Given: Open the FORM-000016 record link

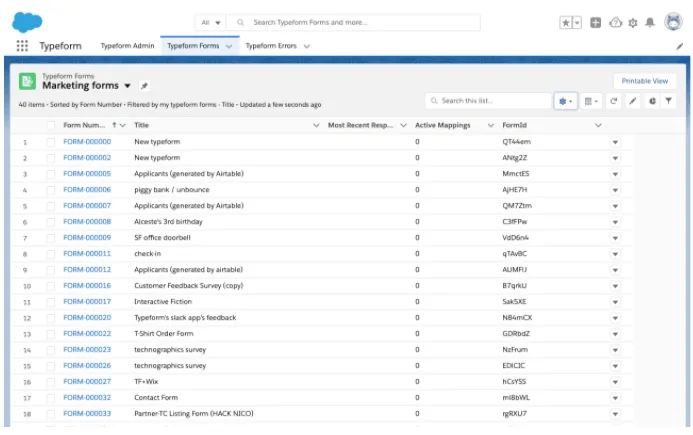Looking at the screenshot, I should pos(87,286).
